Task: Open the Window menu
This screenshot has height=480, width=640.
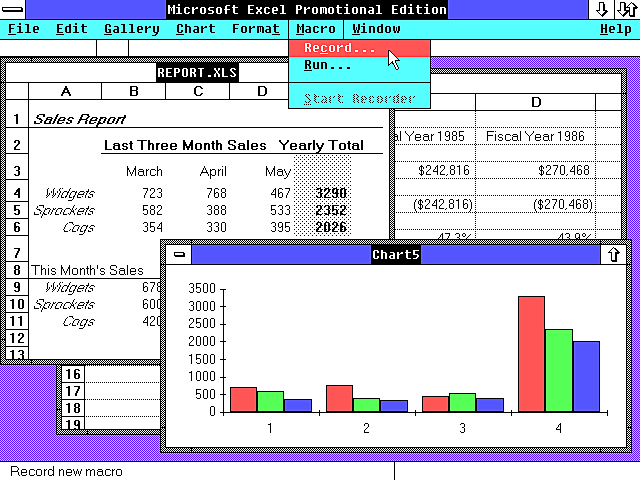Action: pos(376,29)
